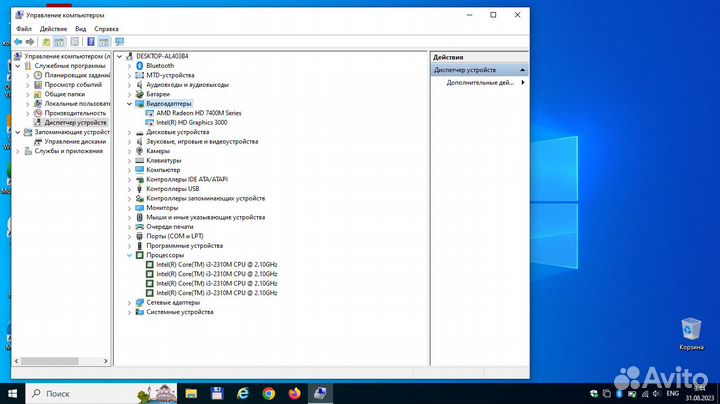Click the monitor scan hardware toolbar icon
720x404 pixels.
tap(119, 42)
